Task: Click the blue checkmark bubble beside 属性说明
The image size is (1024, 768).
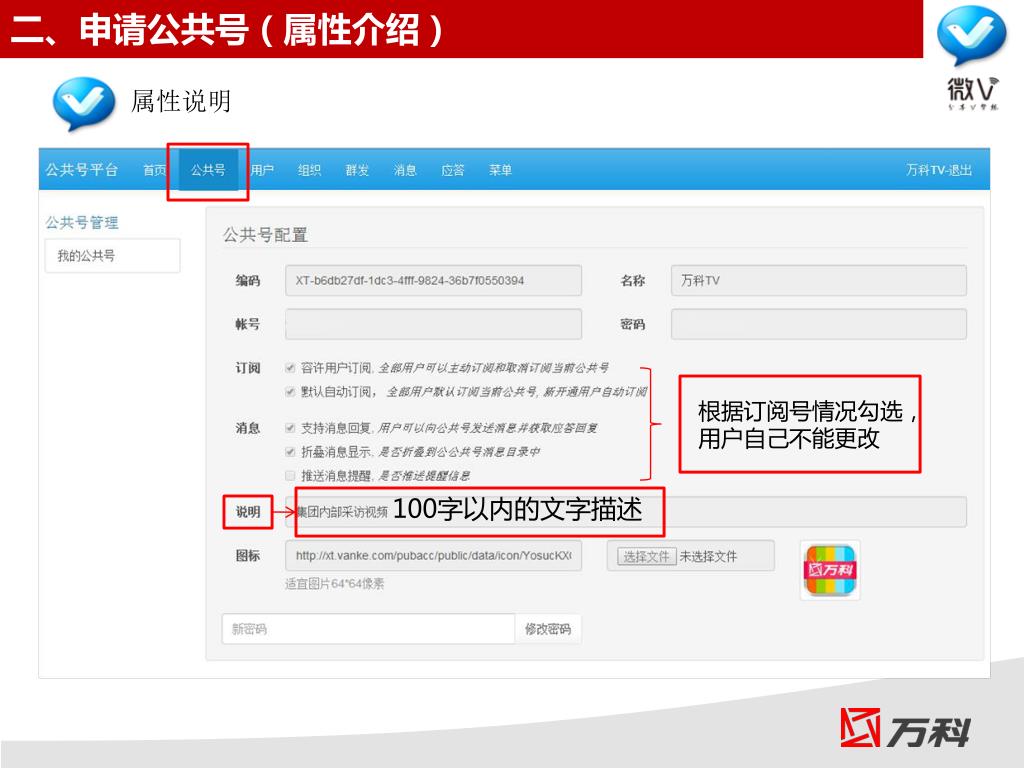Action: [x=84, y=103]
